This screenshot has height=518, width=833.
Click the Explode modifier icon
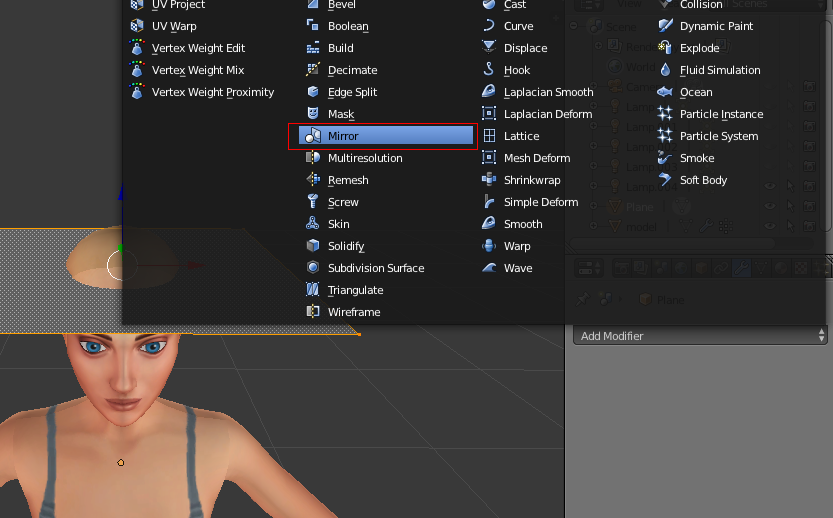pyautogui.click(x=665, y=48)
